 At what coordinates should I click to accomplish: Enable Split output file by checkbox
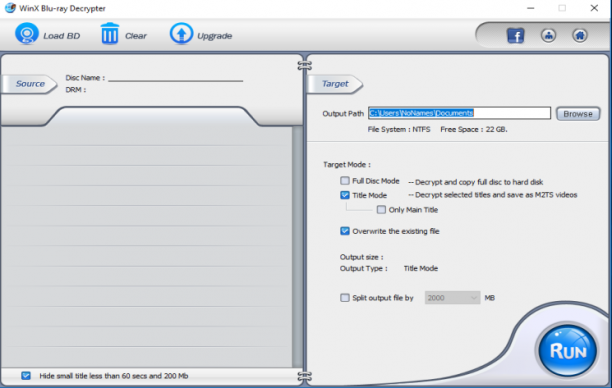click(345, 298)
